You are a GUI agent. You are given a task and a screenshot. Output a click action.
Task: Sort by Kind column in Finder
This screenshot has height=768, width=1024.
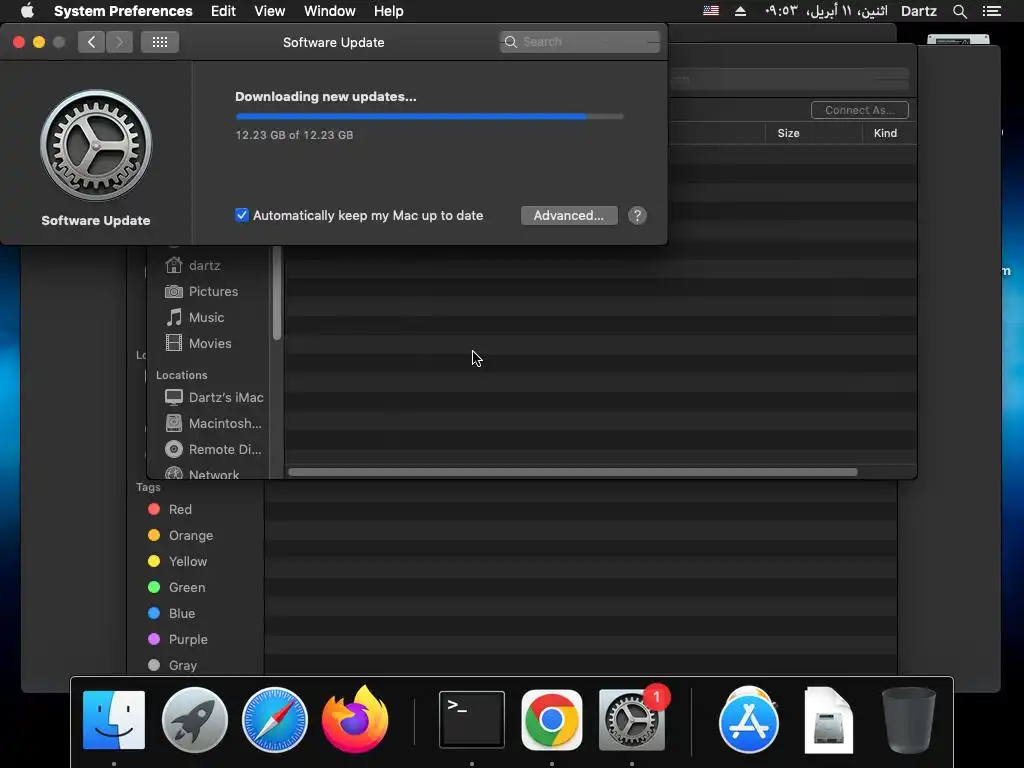pyautogui.click(x=885, y=133)
